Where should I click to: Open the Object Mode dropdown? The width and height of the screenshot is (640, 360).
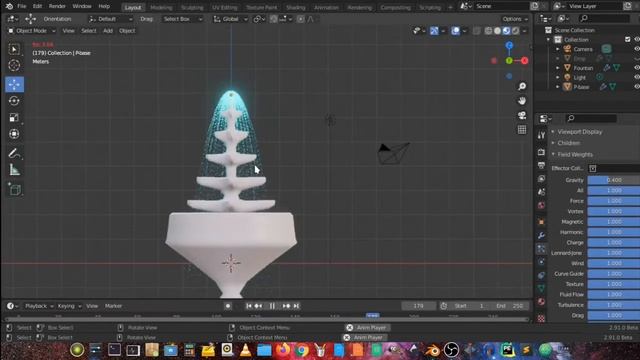(31, 31)
